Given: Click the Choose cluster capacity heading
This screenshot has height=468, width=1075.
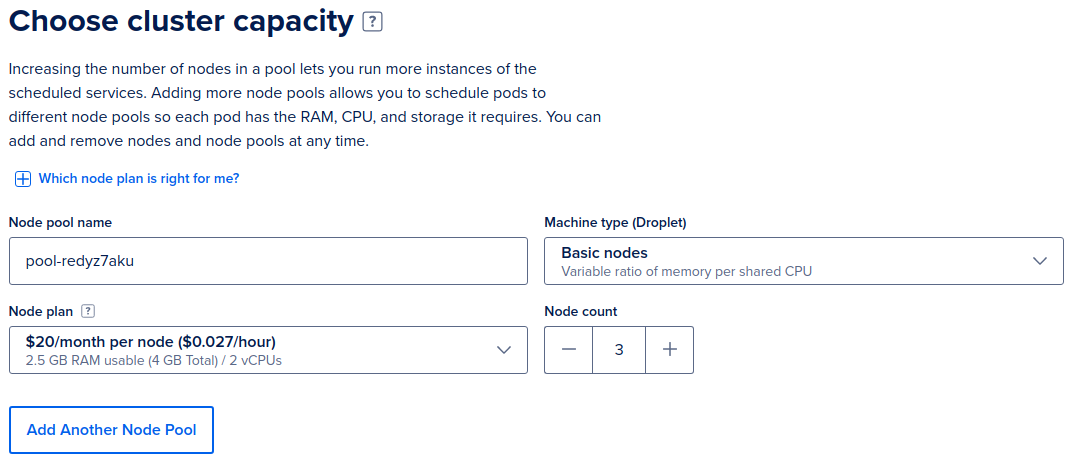Looking at the screenshot, I should tap(181, 21).
